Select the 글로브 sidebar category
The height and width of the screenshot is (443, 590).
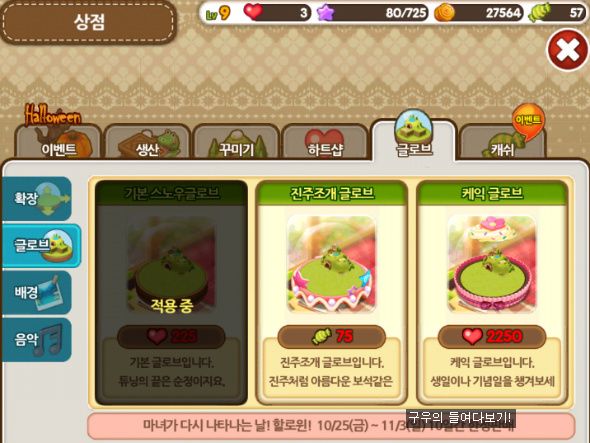(41, 245)
